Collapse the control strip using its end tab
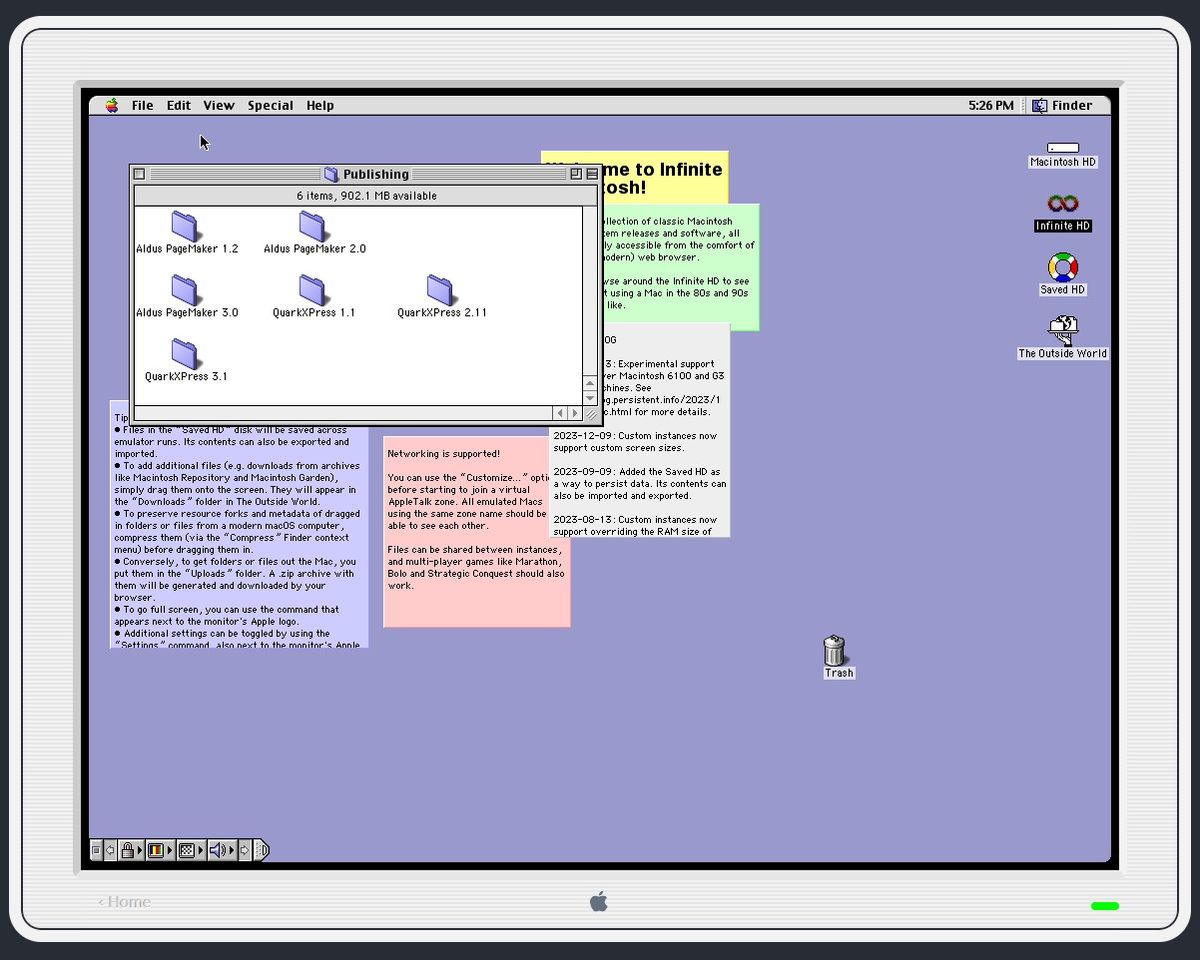 262,850
